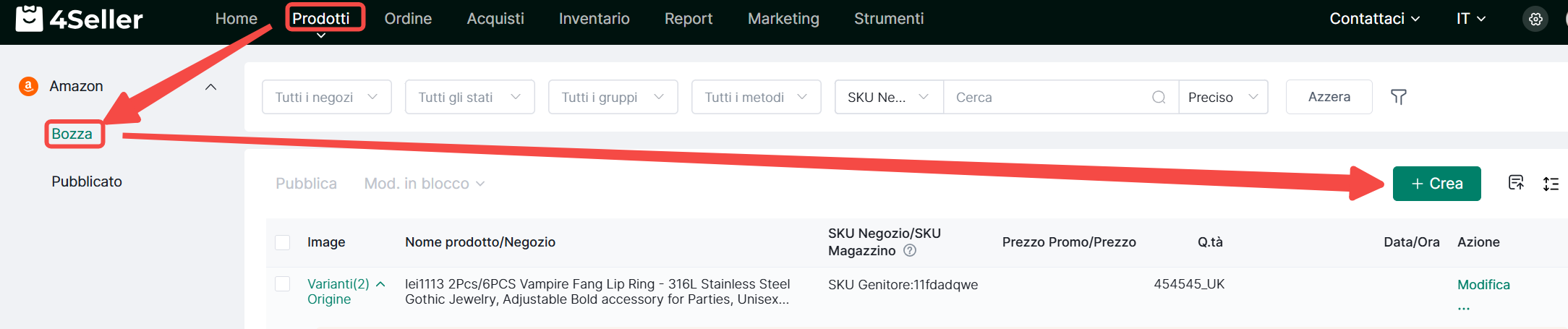Click the 4Seller logo icon
Screen dimensions: 1568x329
coord(29,19)
